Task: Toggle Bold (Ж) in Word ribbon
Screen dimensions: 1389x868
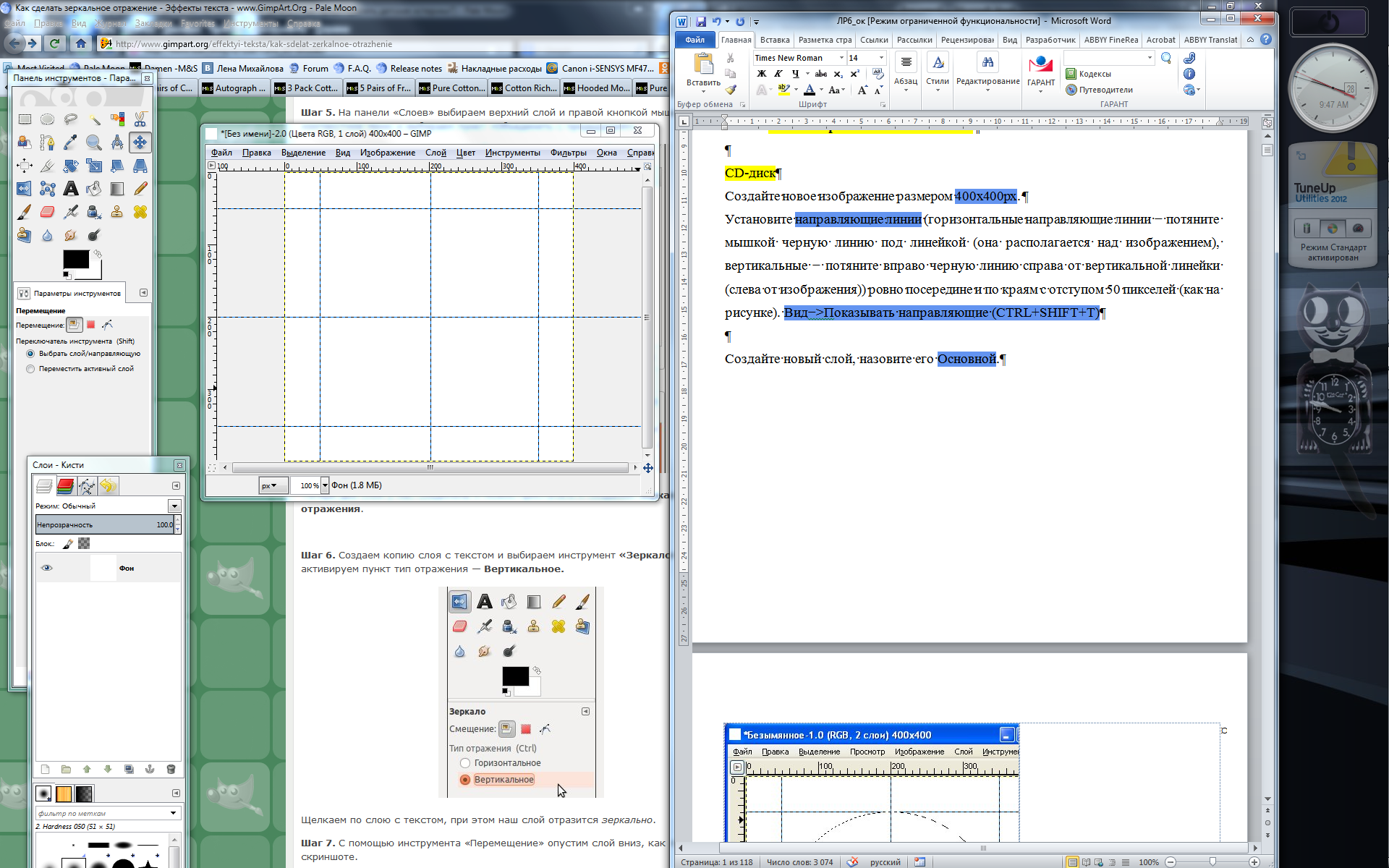Action: tap(762, 74)
